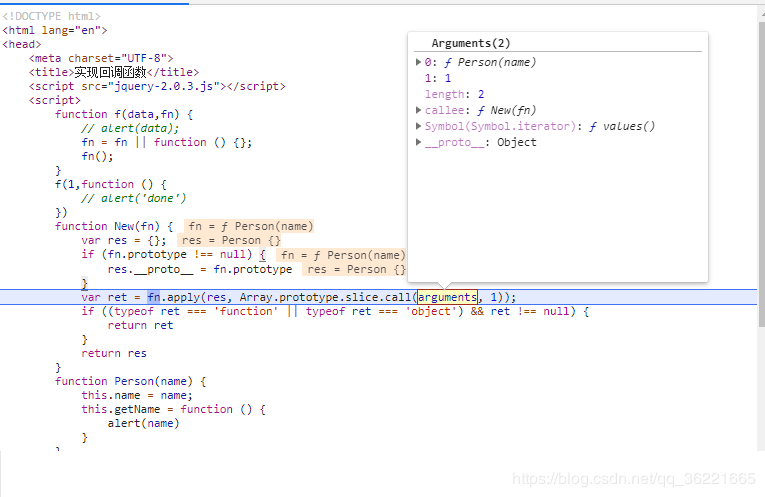
Task: Click the 'function New(fn) {' line
Action: [x=114, y=226]
